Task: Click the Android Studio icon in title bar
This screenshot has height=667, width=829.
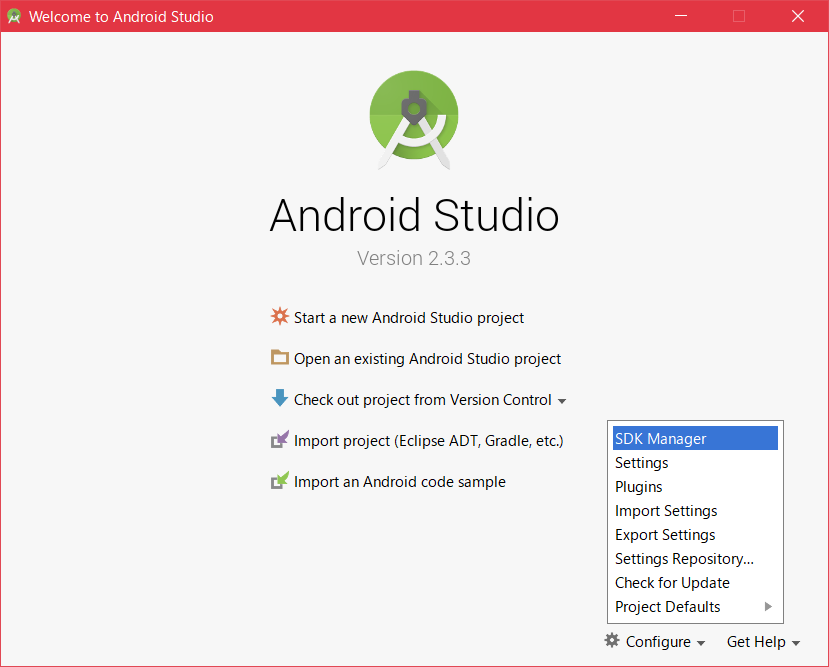Action: [14, 16]
